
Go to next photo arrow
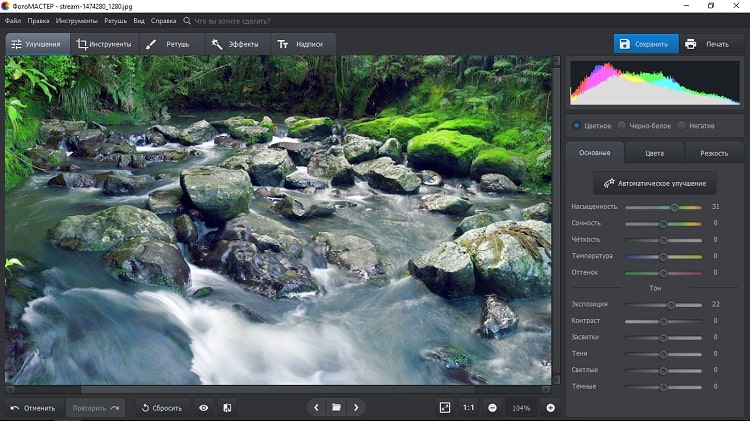[x=356, y=408]
